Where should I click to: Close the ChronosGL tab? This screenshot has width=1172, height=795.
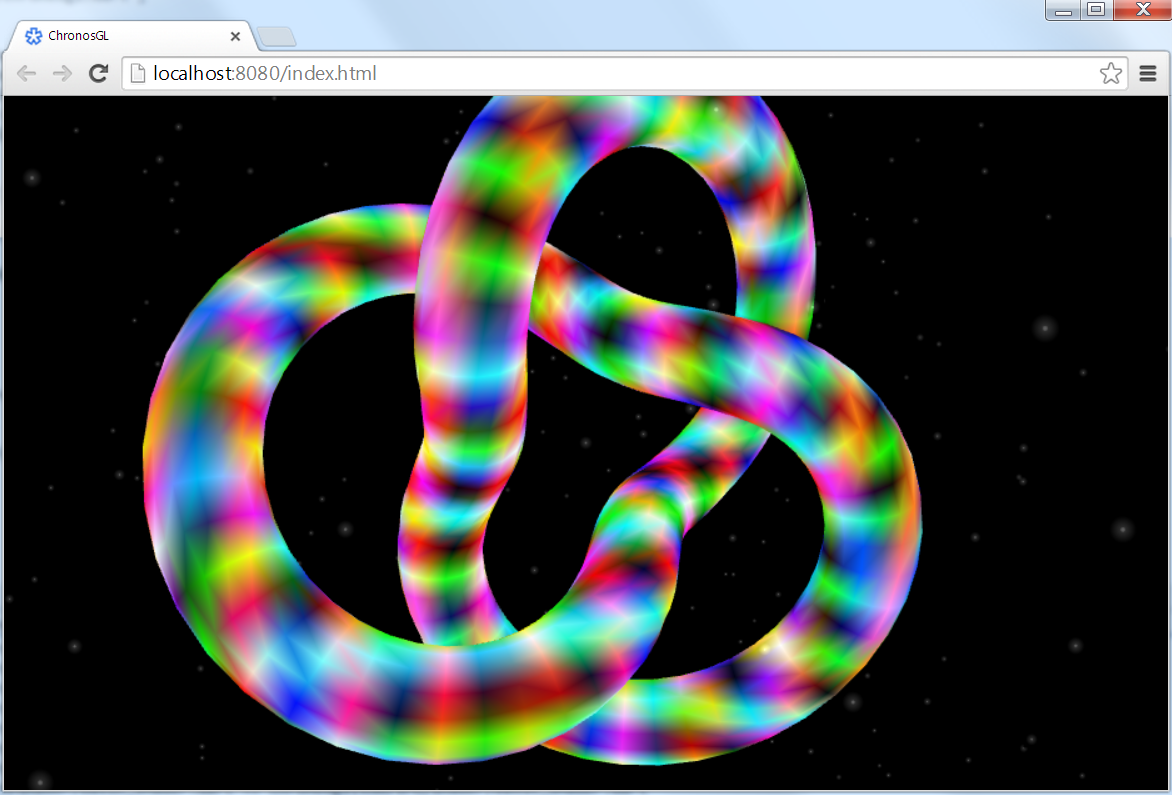235,36
